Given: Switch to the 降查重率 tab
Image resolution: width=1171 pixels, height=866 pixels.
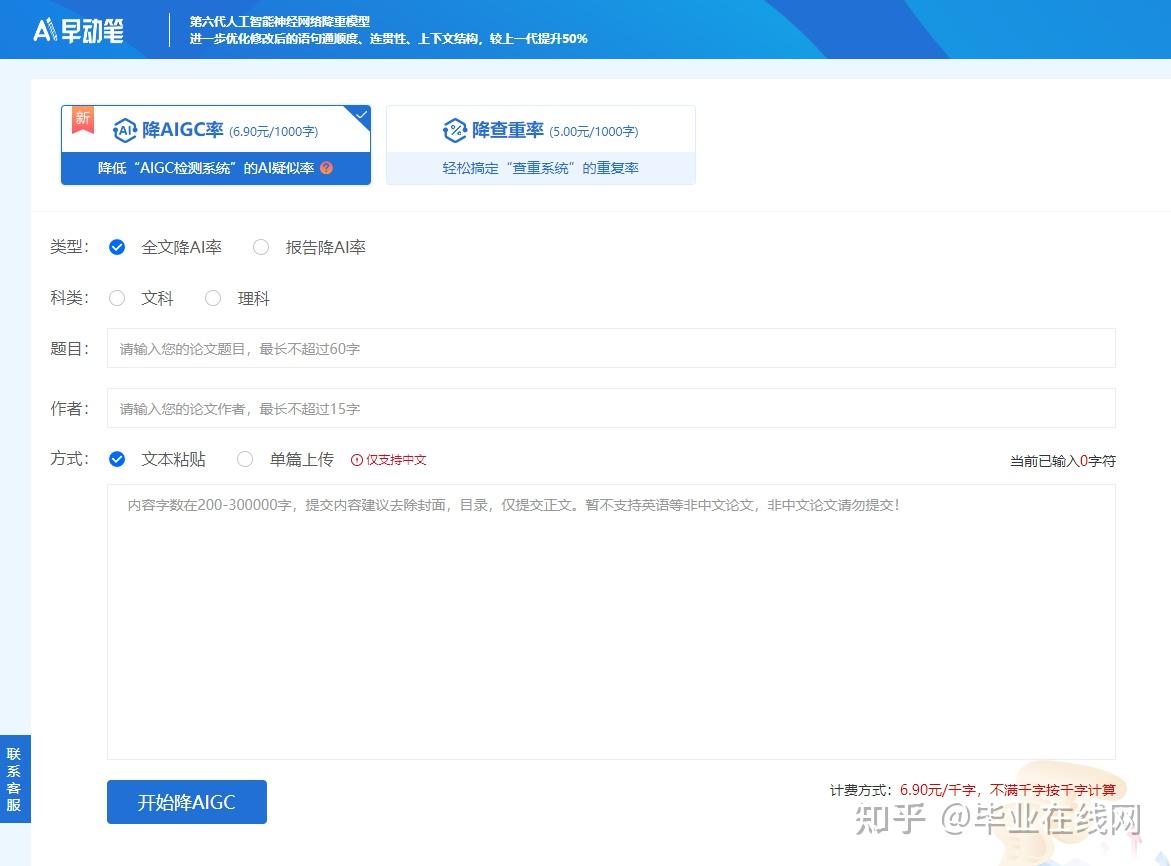Looking at the screenshot, I should 541,145.
